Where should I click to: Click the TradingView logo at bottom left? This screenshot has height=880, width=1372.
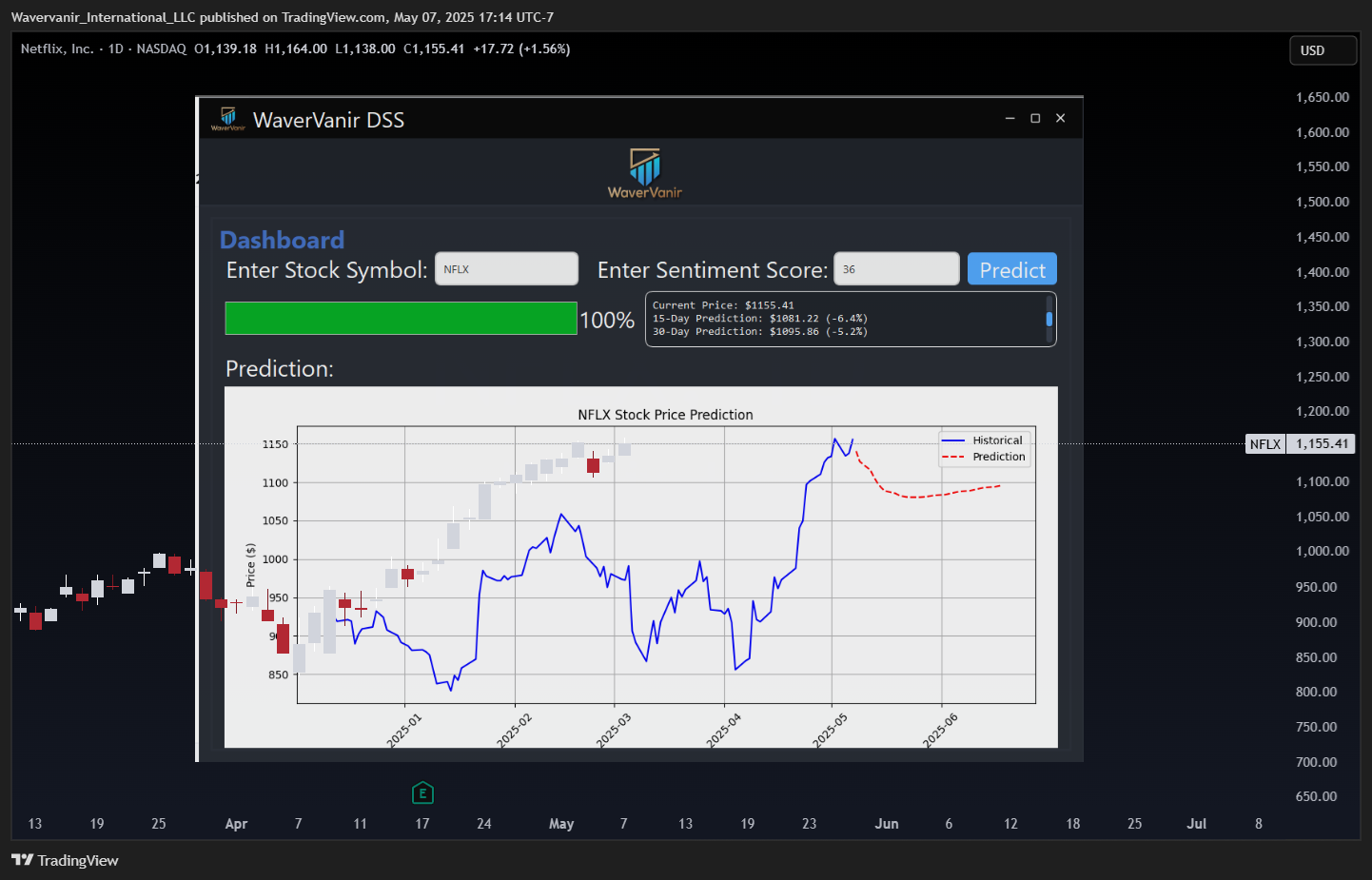[65, 860]
